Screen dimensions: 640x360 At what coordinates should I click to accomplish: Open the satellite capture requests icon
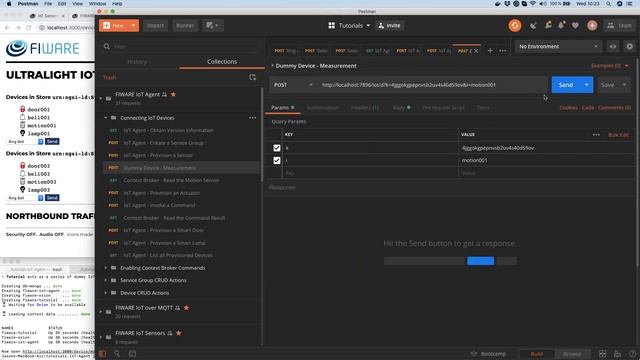click(533, 25)
